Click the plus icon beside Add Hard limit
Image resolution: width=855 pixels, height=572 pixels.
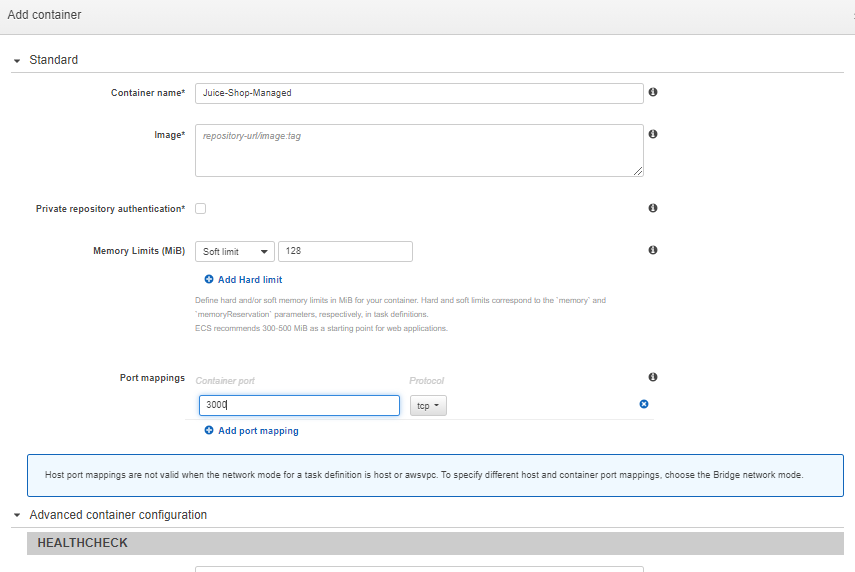[x=209, y=280]
